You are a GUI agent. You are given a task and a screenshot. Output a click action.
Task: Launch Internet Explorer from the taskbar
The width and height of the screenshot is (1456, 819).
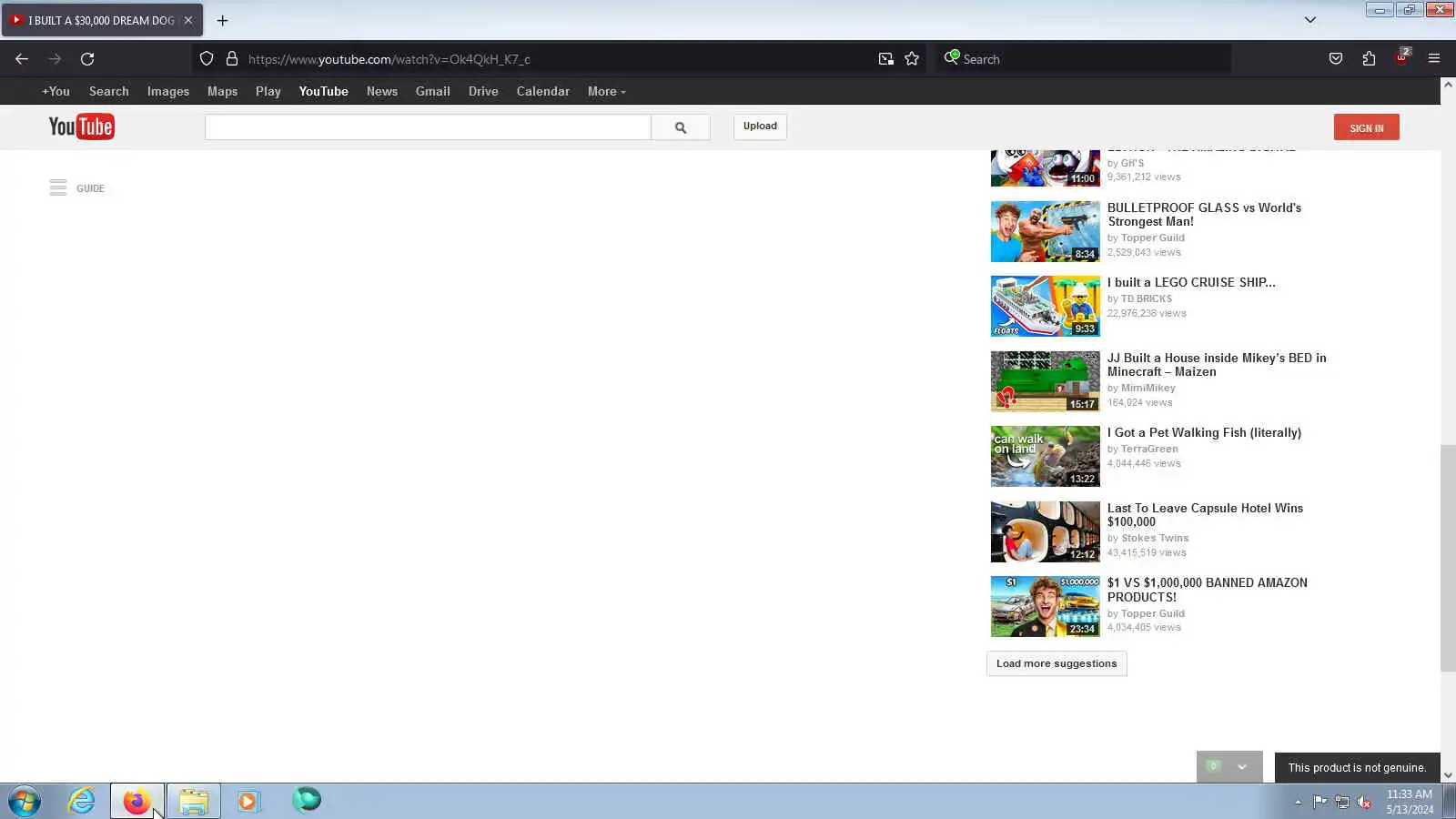tap(81, 802)
